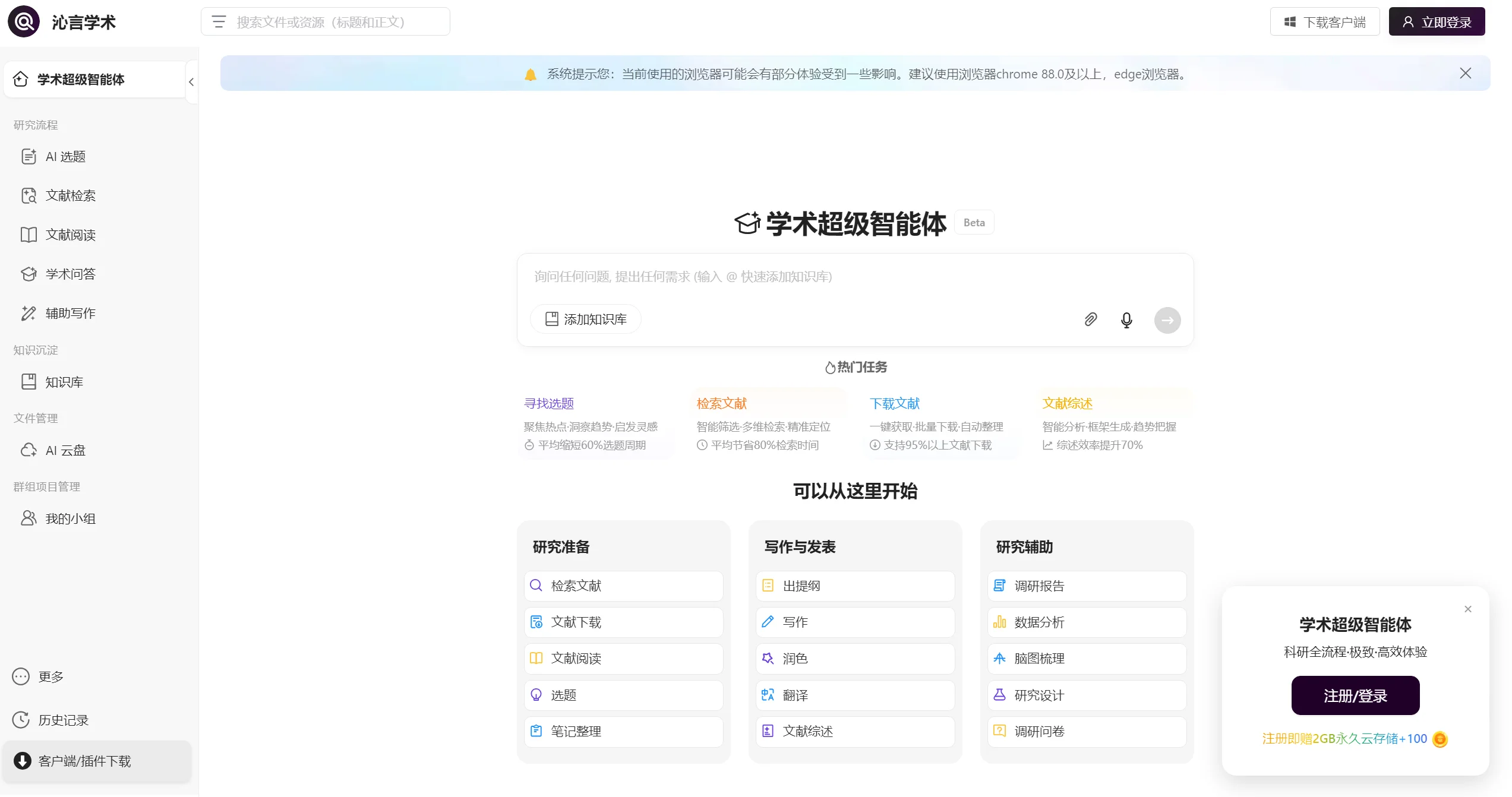
Task: Click 下载客户端 to download the client
Action: (1325, 21)
